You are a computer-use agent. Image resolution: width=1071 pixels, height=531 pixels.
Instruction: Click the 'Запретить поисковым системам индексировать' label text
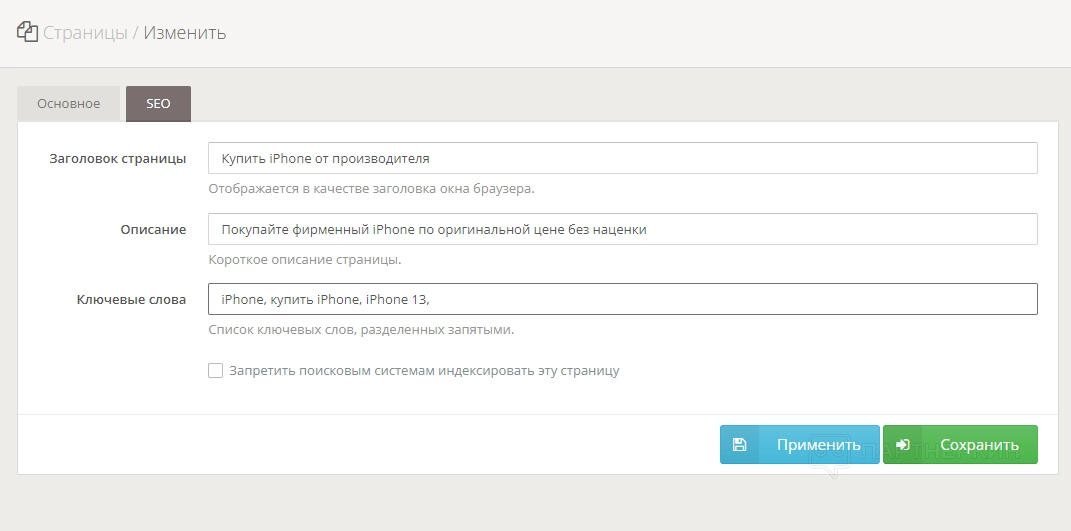[x=424, y=371]
